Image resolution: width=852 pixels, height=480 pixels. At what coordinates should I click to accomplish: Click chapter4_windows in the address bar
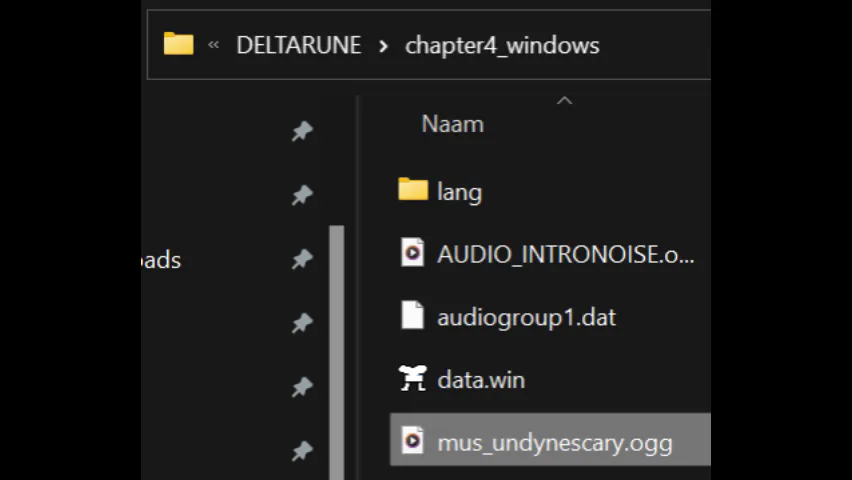tap(502, 46)
